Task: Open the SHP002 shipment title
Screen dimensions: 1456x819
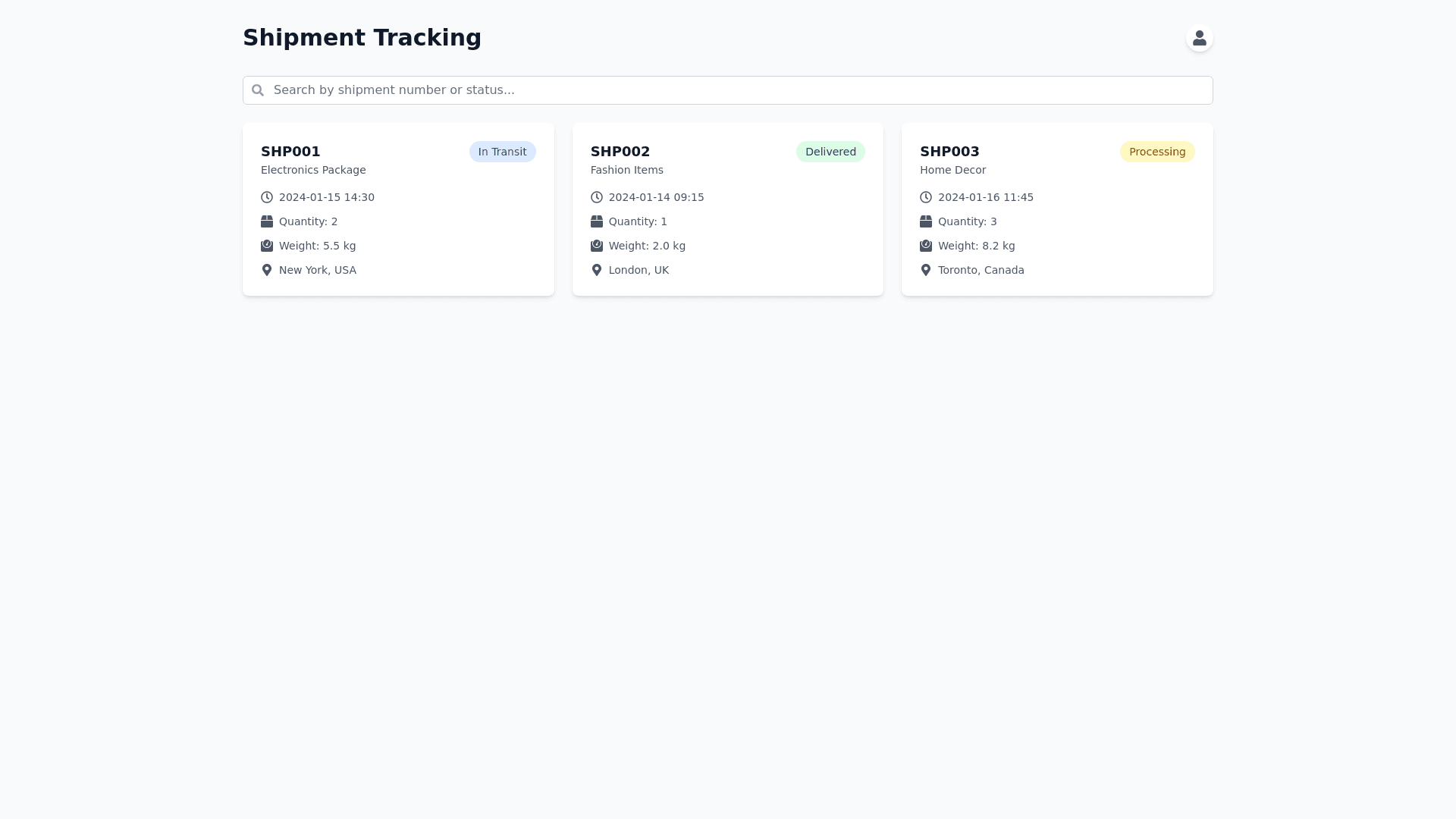Action: 620,152
